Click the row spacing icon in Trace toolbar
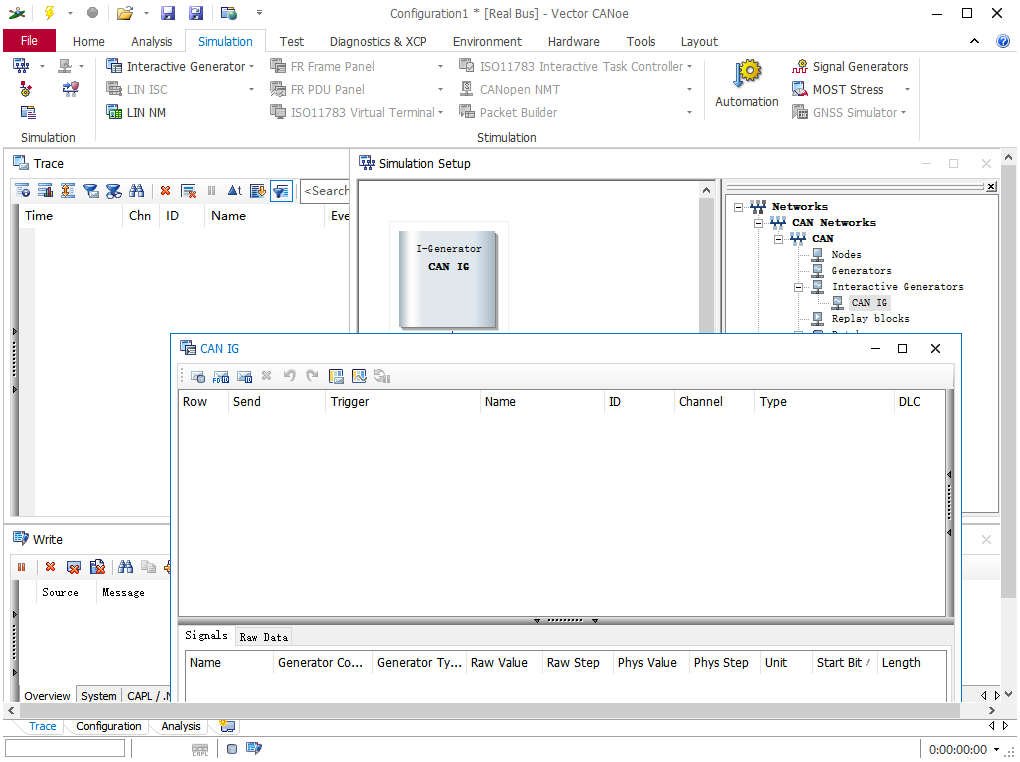The image size is (1020, 762). (x=68, y=191)
